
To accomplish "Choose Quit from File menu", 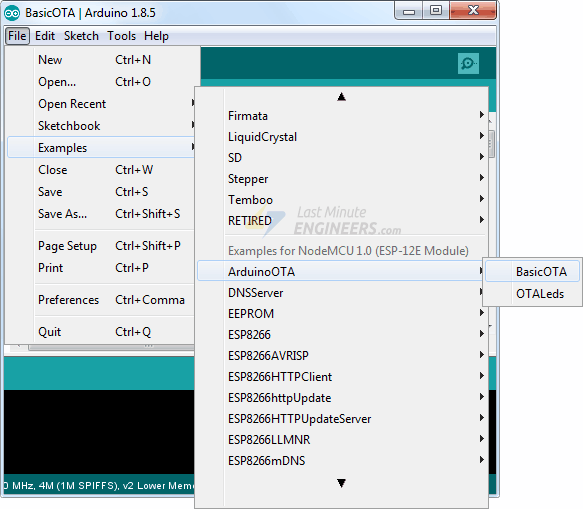I will [101, 332].
